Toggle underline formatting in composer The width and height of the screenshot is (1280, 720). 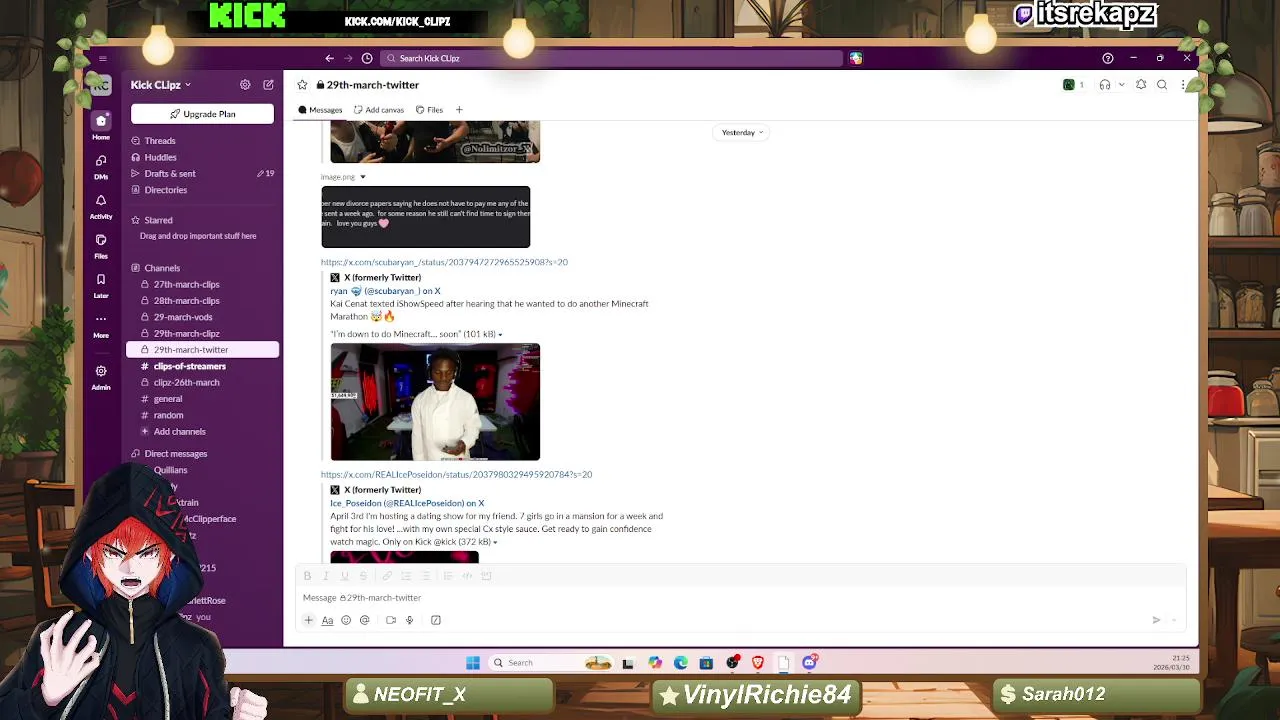coord(344,576)
